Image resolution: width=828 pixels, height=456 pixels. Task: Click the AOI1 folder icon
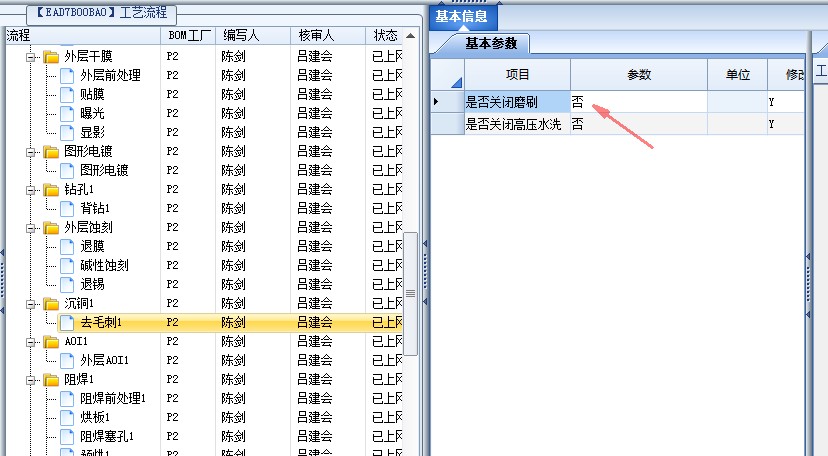[51, 341]
